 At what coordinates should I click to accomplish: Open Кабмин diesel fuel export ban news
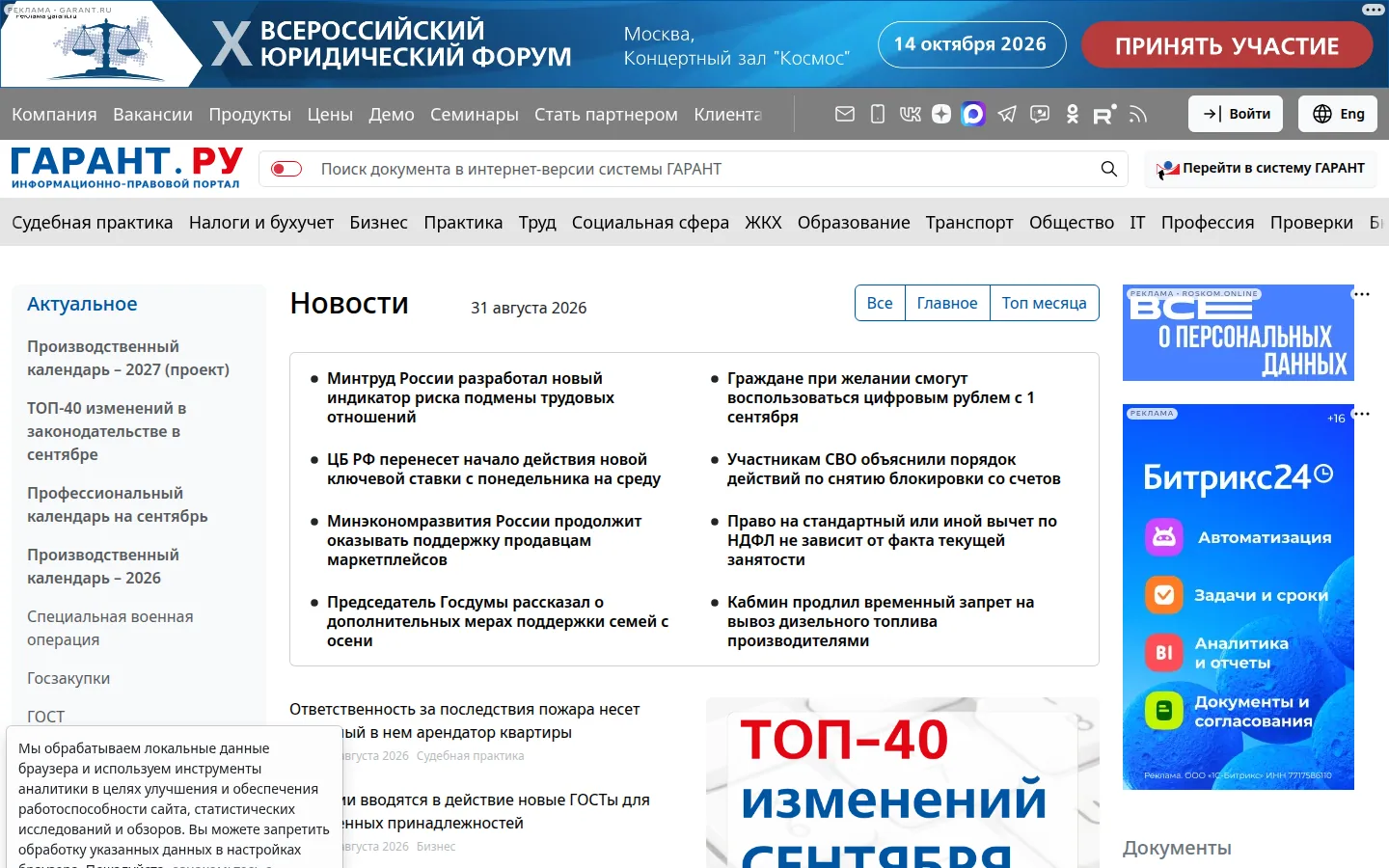pyautogui.click(x=881, y=621)
